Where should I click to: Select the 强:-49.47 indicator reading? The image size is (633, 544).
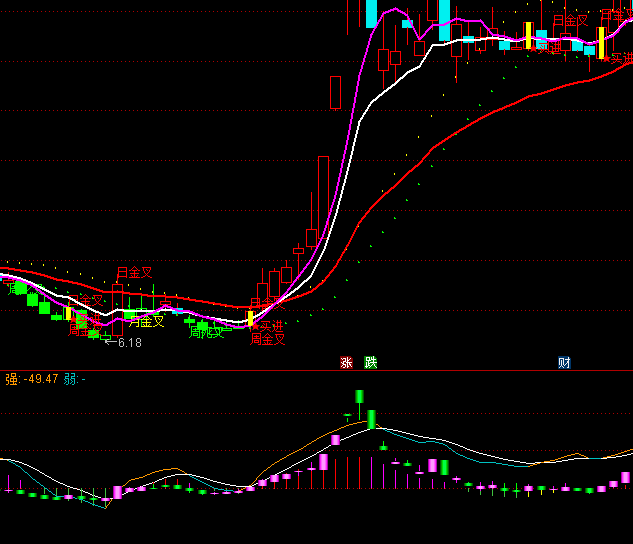pyautogui.click(x=30, y=379)
